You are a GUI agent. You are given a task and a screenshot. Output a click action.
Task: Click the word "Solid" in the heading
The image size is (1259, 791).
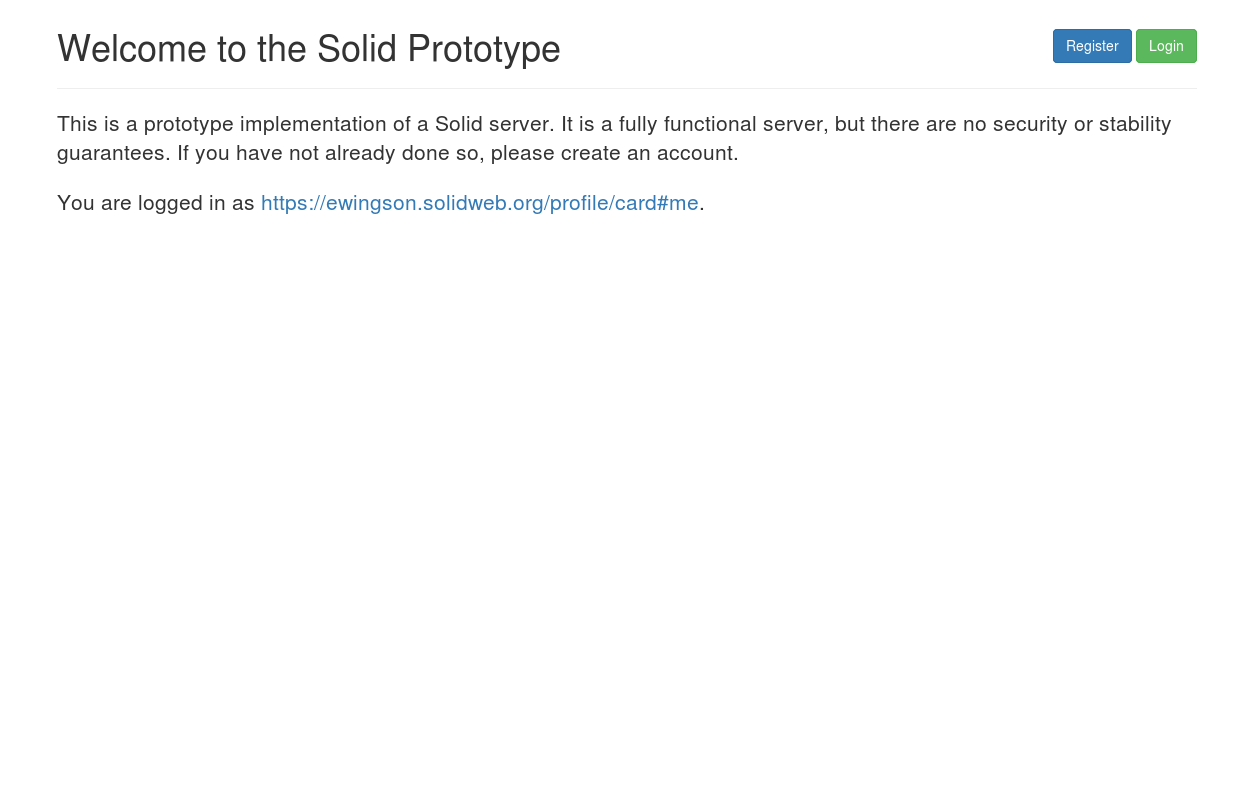click(x=357, y=49)
